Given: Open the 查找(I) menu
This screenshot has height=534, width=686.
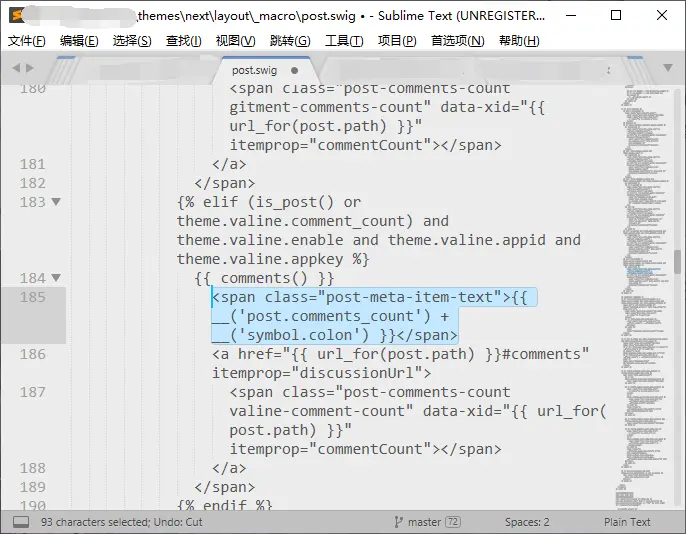Looking at the screenshot, I should coord(183,41).
